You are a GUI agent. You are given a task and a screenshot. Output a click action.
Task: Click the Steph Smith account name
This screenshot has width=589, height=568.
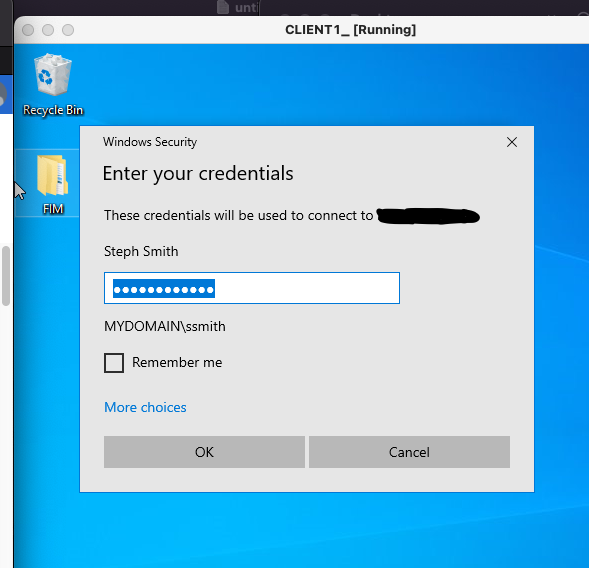(141, 251)
